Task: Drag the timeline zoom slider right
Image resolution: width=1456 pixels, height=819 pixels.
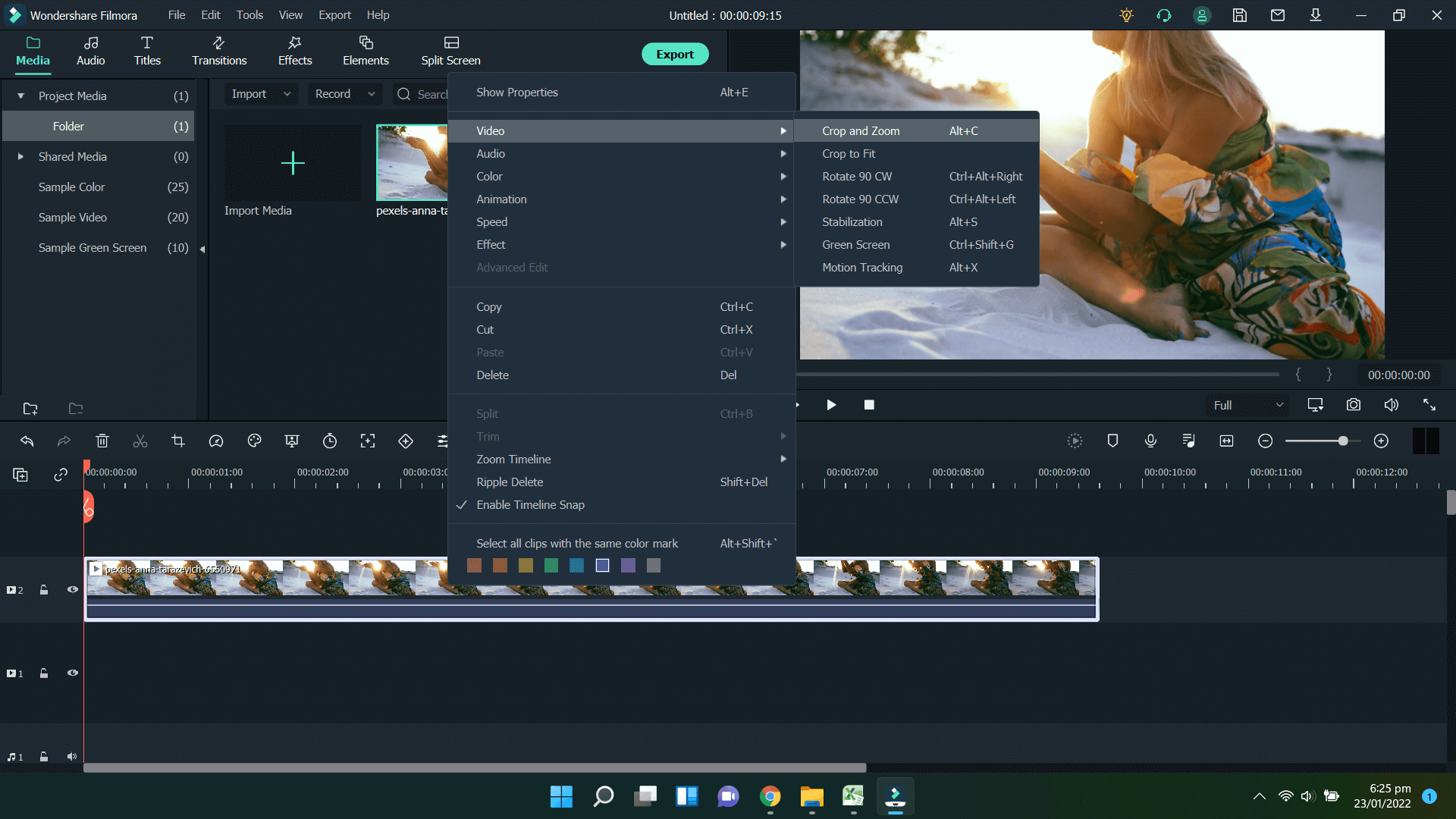Action: 1343,441
